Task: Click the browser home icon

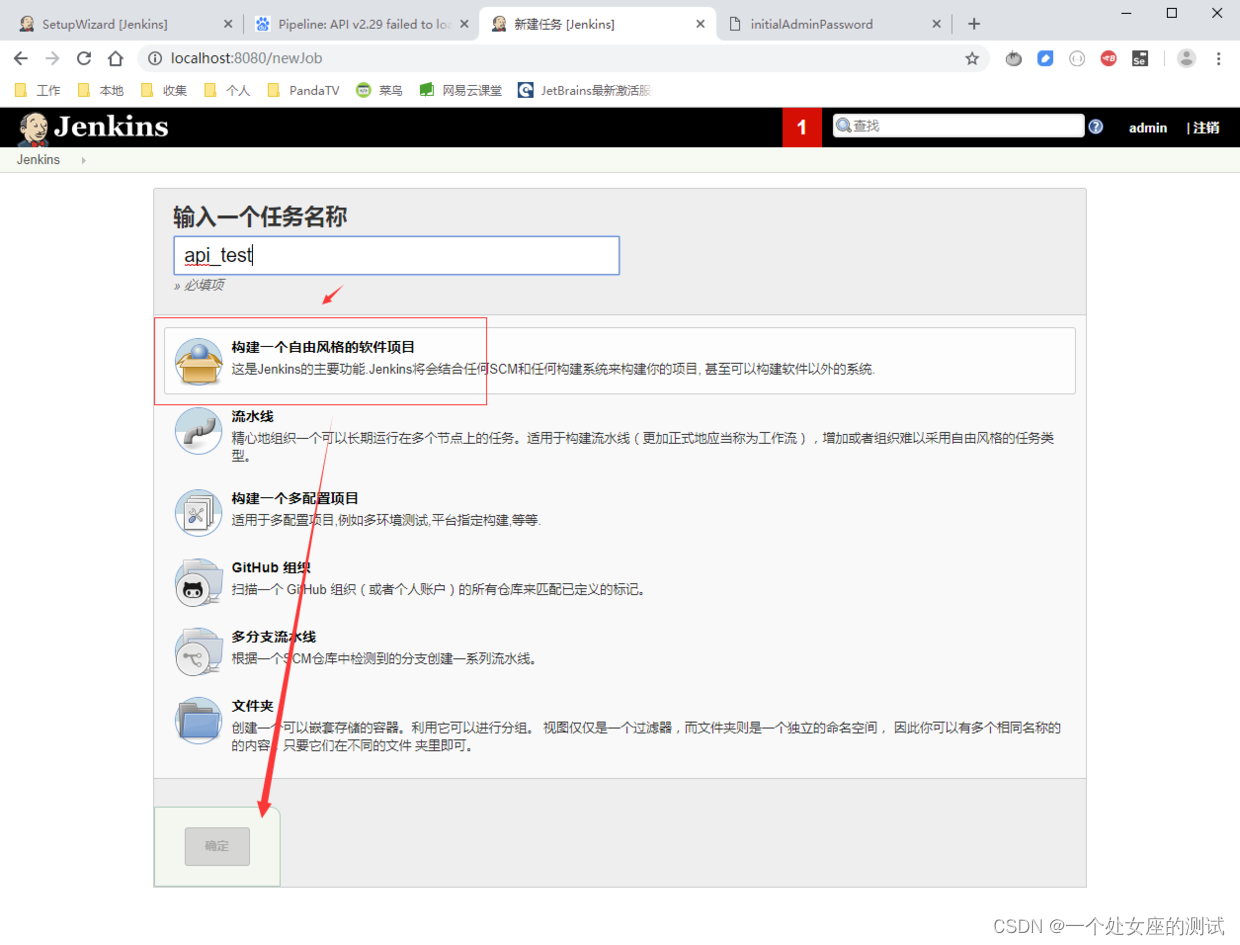Action: click(x=116, y=58)
